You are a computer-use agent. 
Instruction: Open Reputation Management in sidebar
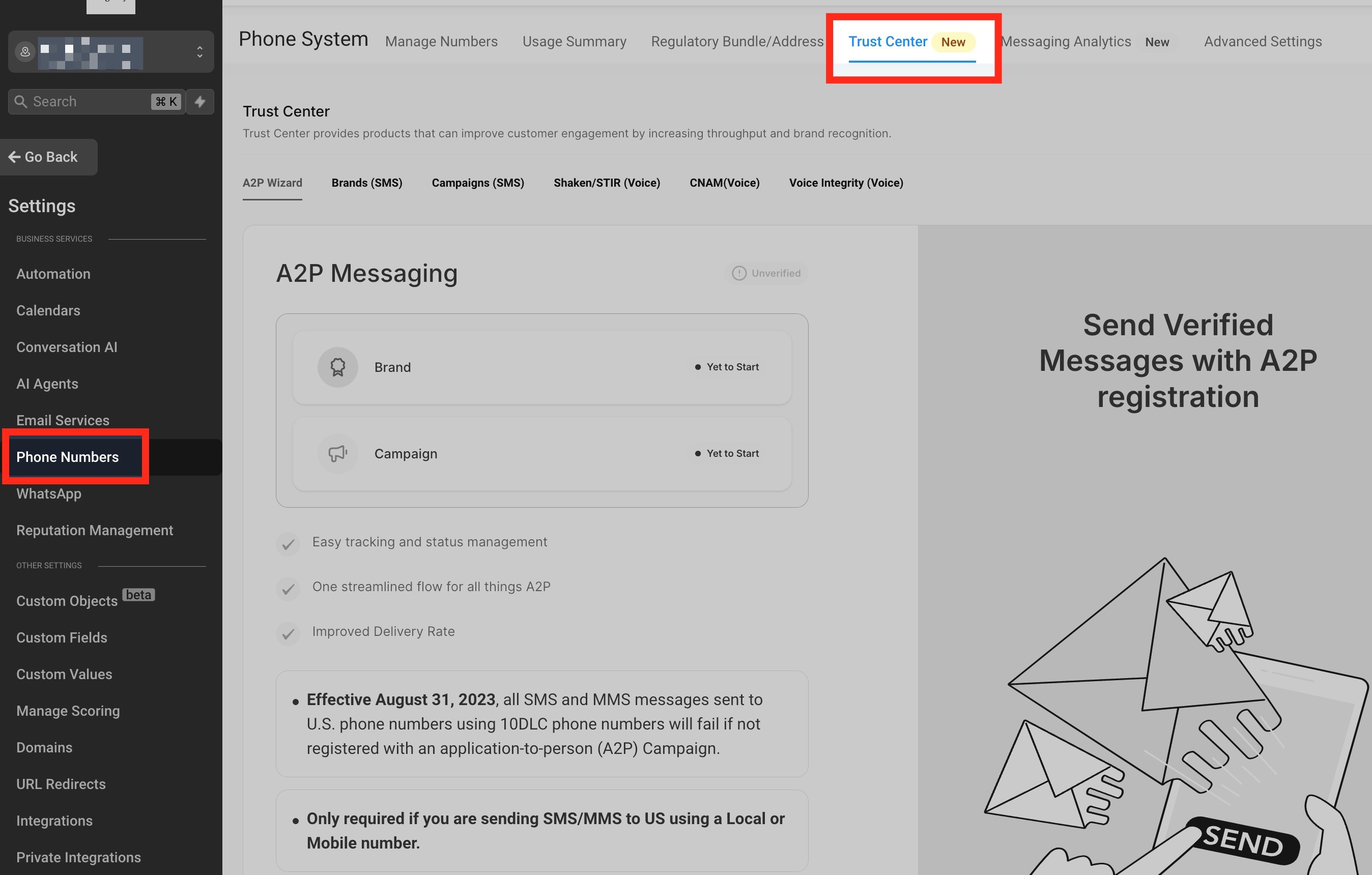coord(95,531)
